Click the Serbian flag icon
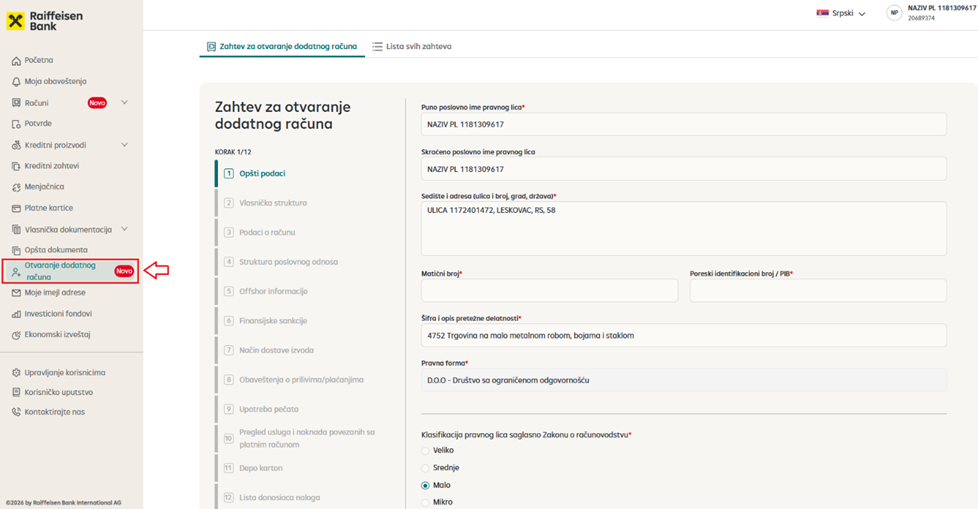Viewport: 978px width, 509px height. coord(823,13)
